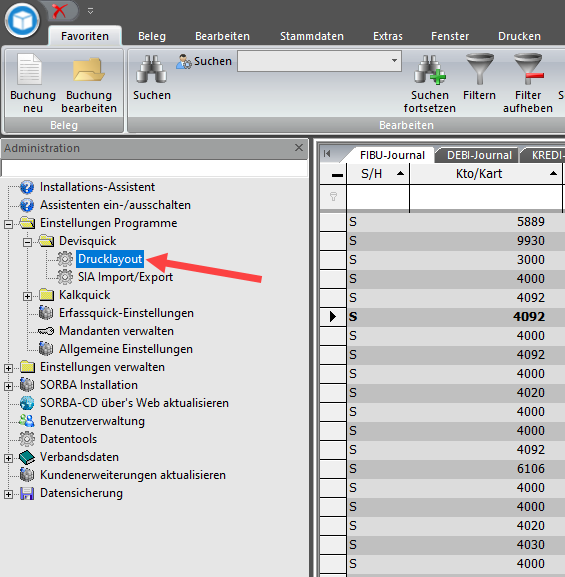Screen dimensions: 565x577
Task: Click the red X quick access icon
Action: [59, 11]
